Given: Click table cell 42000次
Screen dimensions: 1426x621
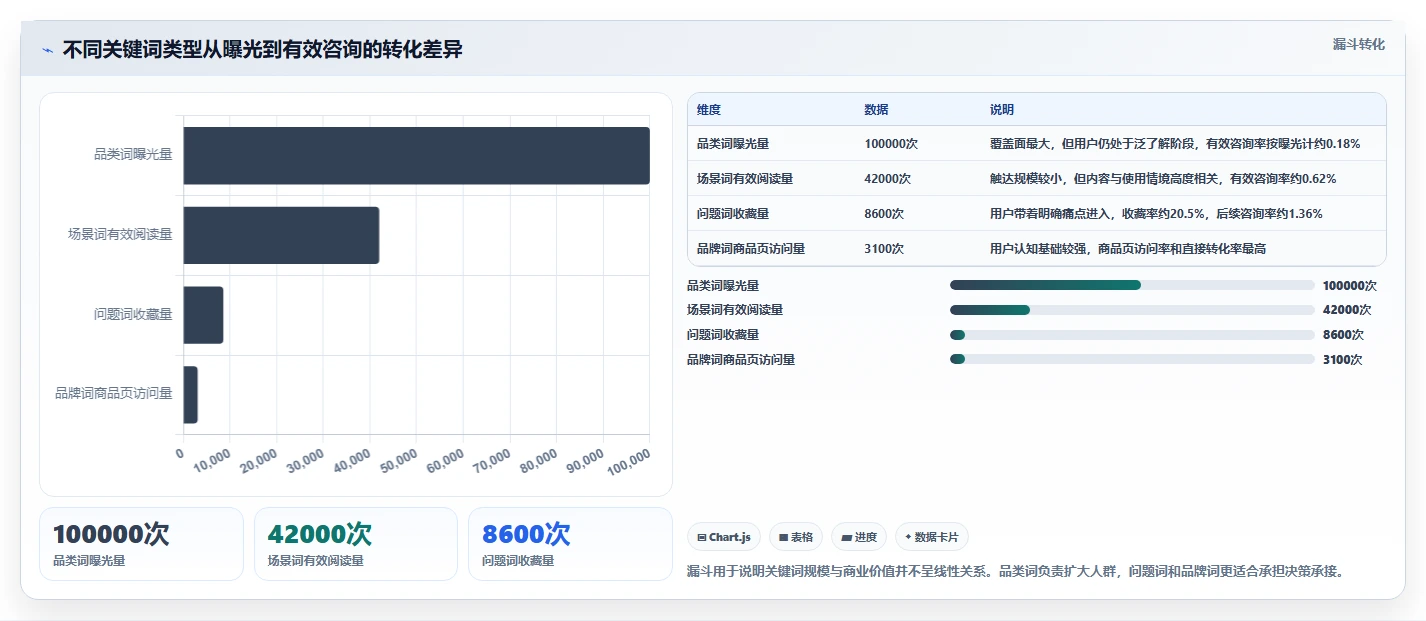Looking at the screenshot, I should pyautogui.click(x=888, y=178).
